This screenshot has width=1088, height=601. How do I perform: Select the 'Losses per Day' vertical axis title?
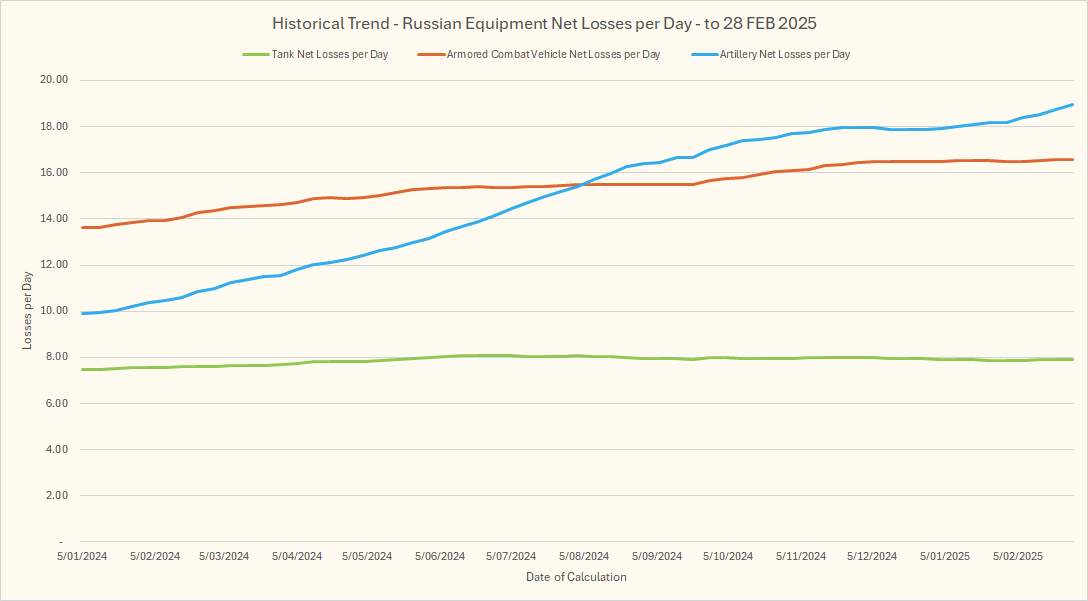(x=28, y=311)
